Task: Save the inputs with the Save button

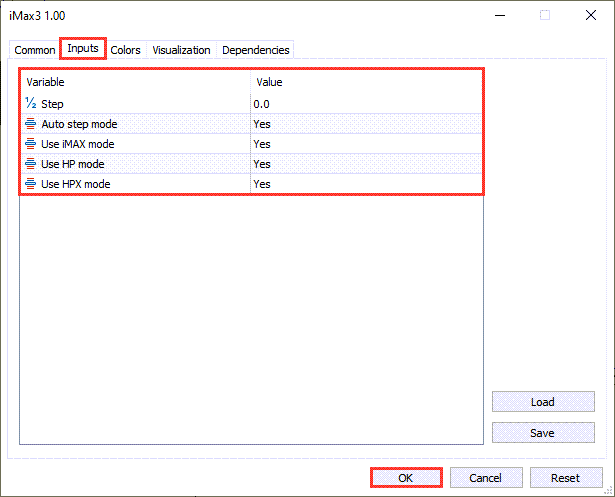Action: 543,433
